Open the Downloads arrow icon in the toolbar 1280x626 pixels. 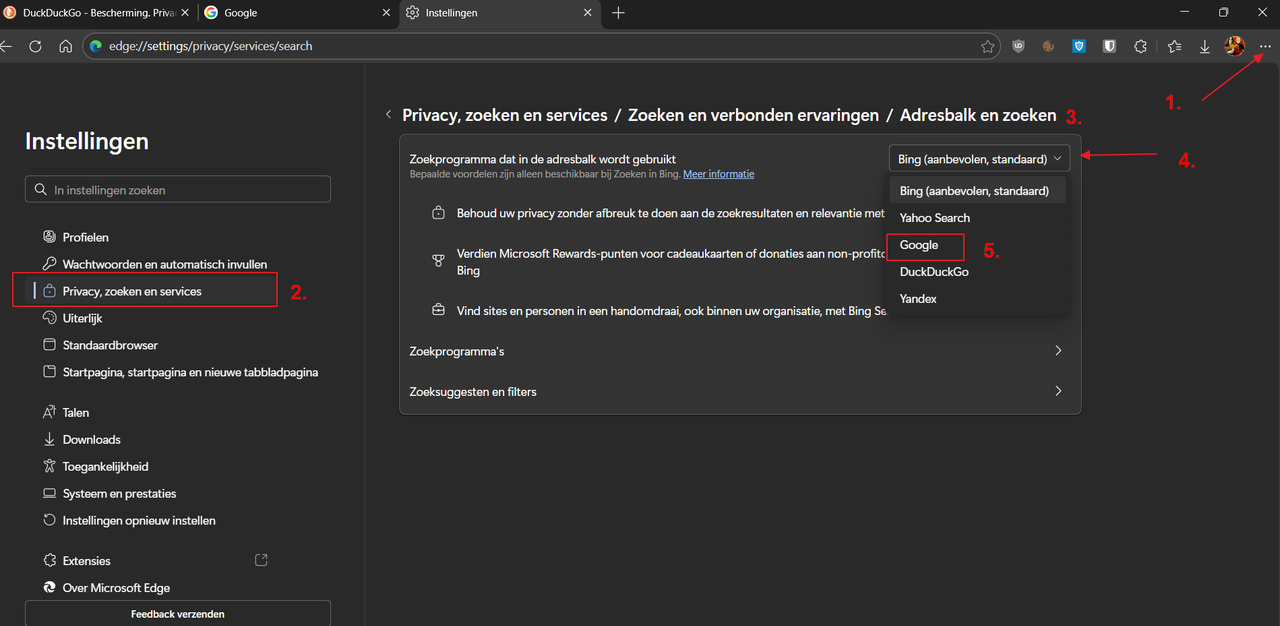tap(1204, 46)
